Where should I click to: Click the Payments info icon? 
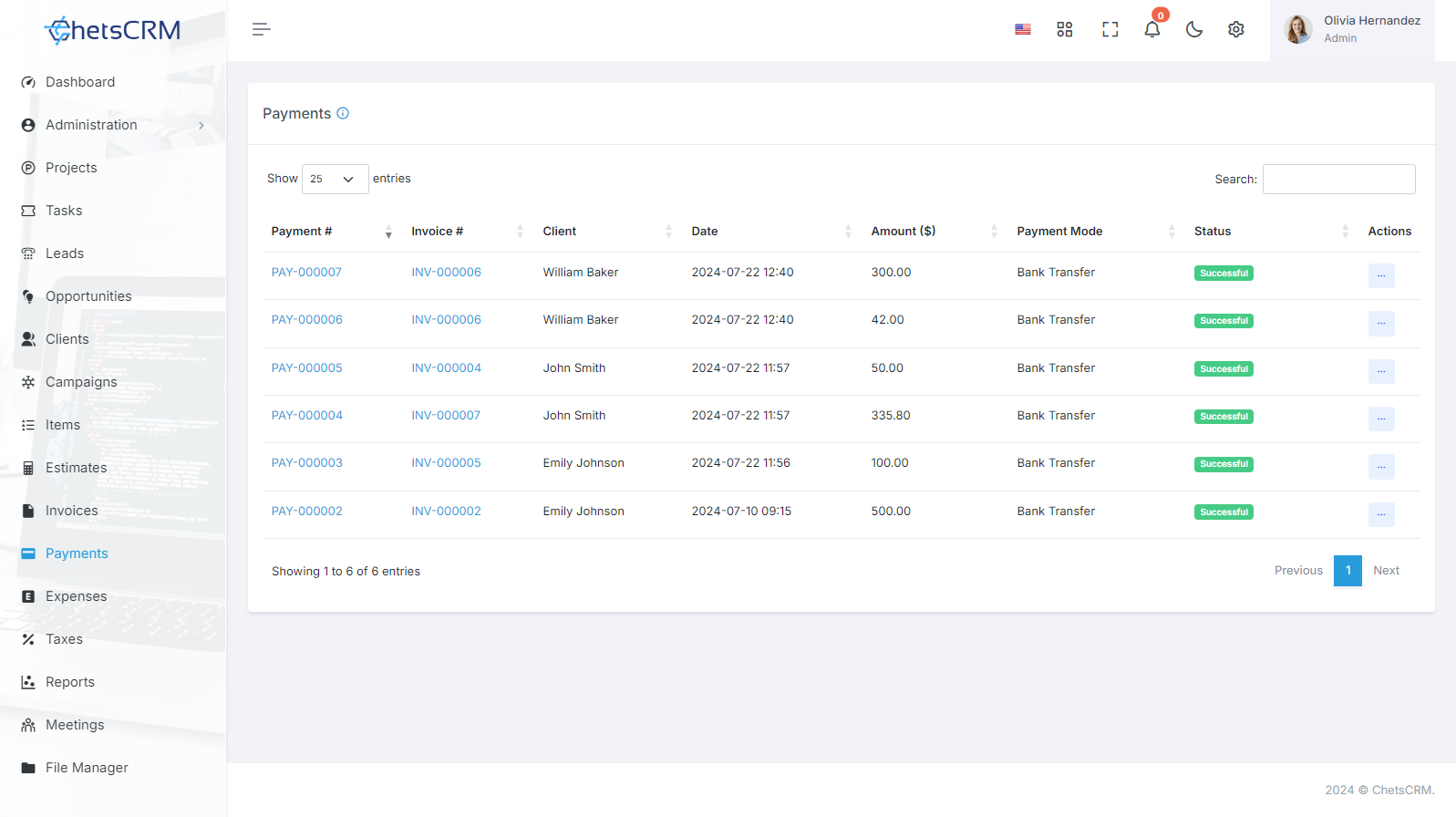[343, 113]
